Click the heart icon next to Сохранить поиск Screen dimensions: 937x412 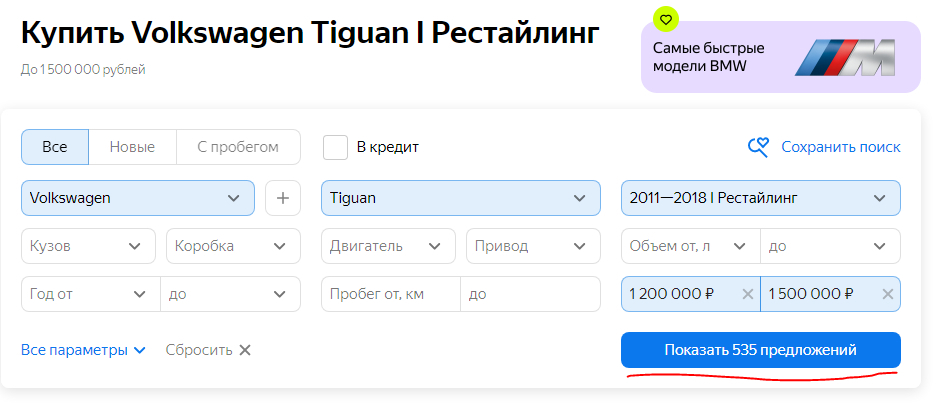point(759,147)
